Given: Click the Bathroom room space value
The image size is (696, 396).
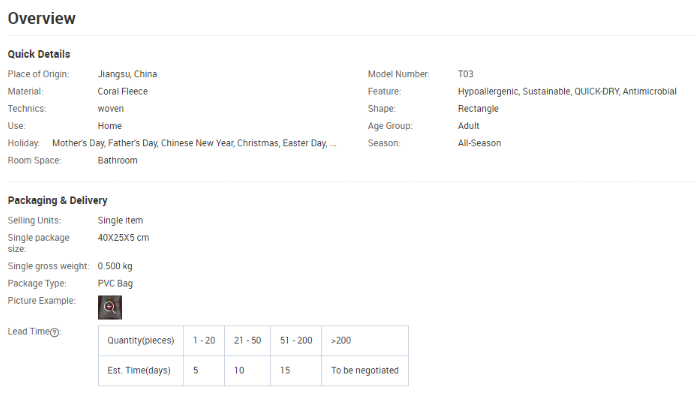Looking at the screenshot, I should (118, 161).
